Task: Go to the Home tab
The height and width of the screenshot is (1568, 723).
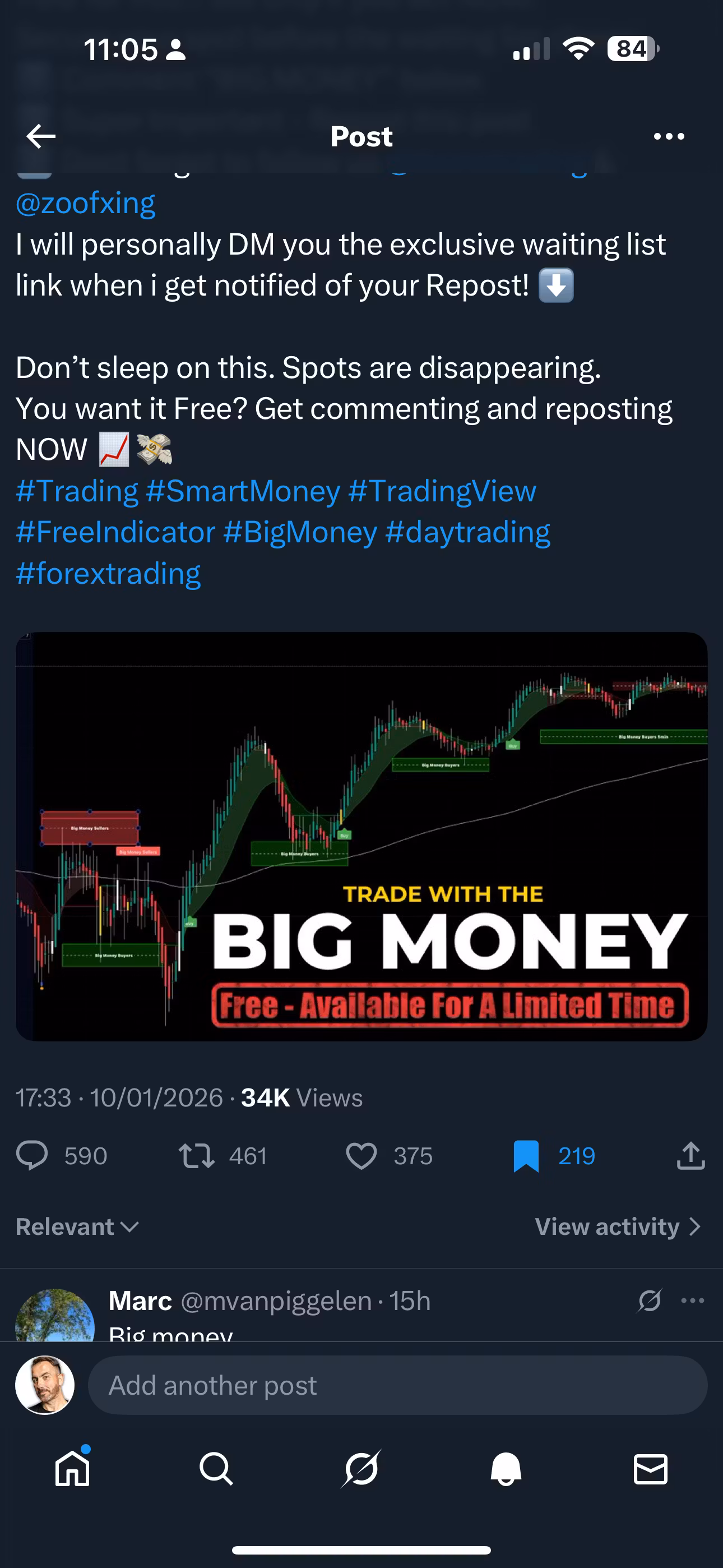Action: coord(72,1469)
